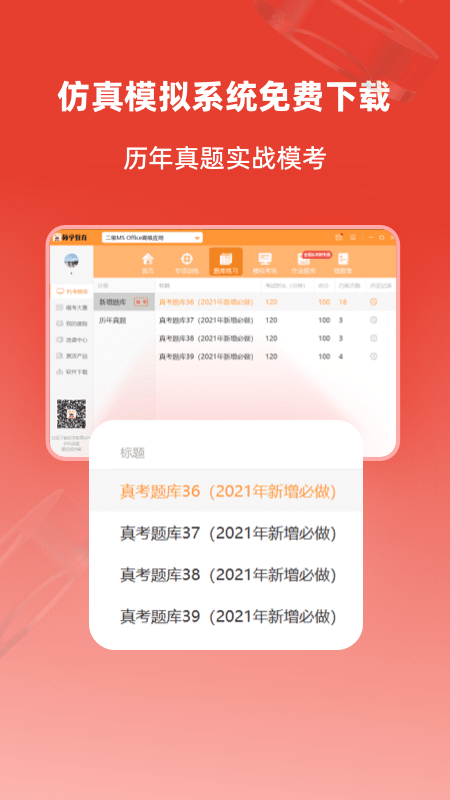Viewport: 450px width, 800px height.
Task: Click the 已练次数 column header
Action: pyautogui.click(x=349, y=286)
